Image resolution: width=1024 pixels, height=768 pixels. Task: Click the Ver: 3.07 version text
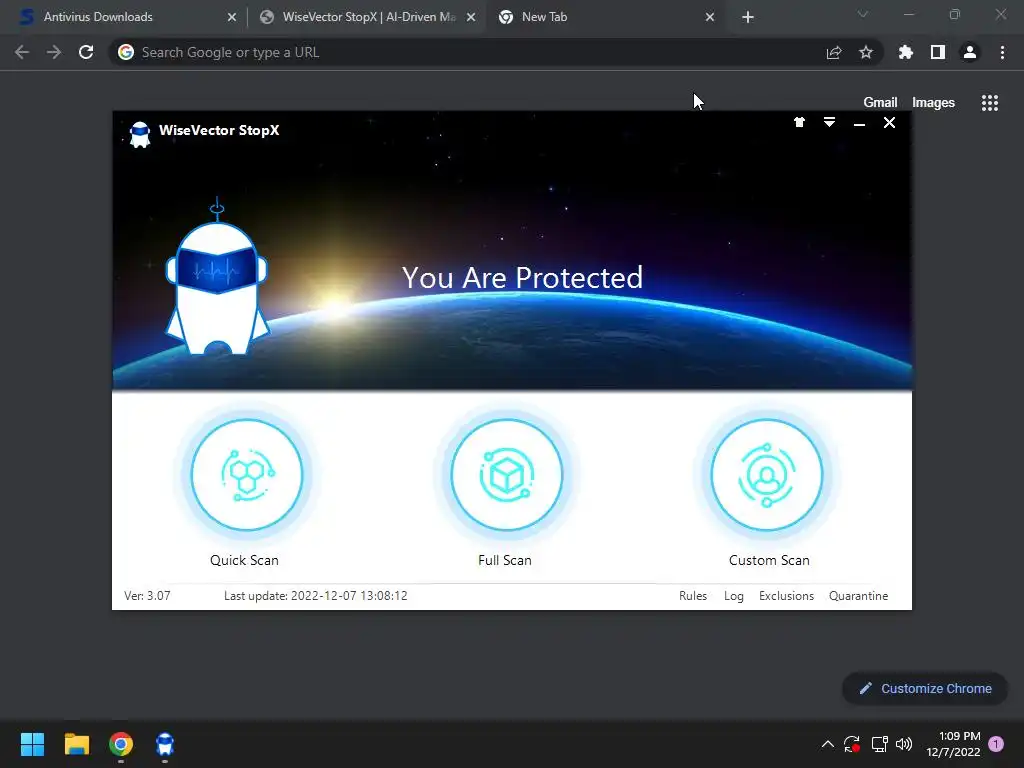148,596
